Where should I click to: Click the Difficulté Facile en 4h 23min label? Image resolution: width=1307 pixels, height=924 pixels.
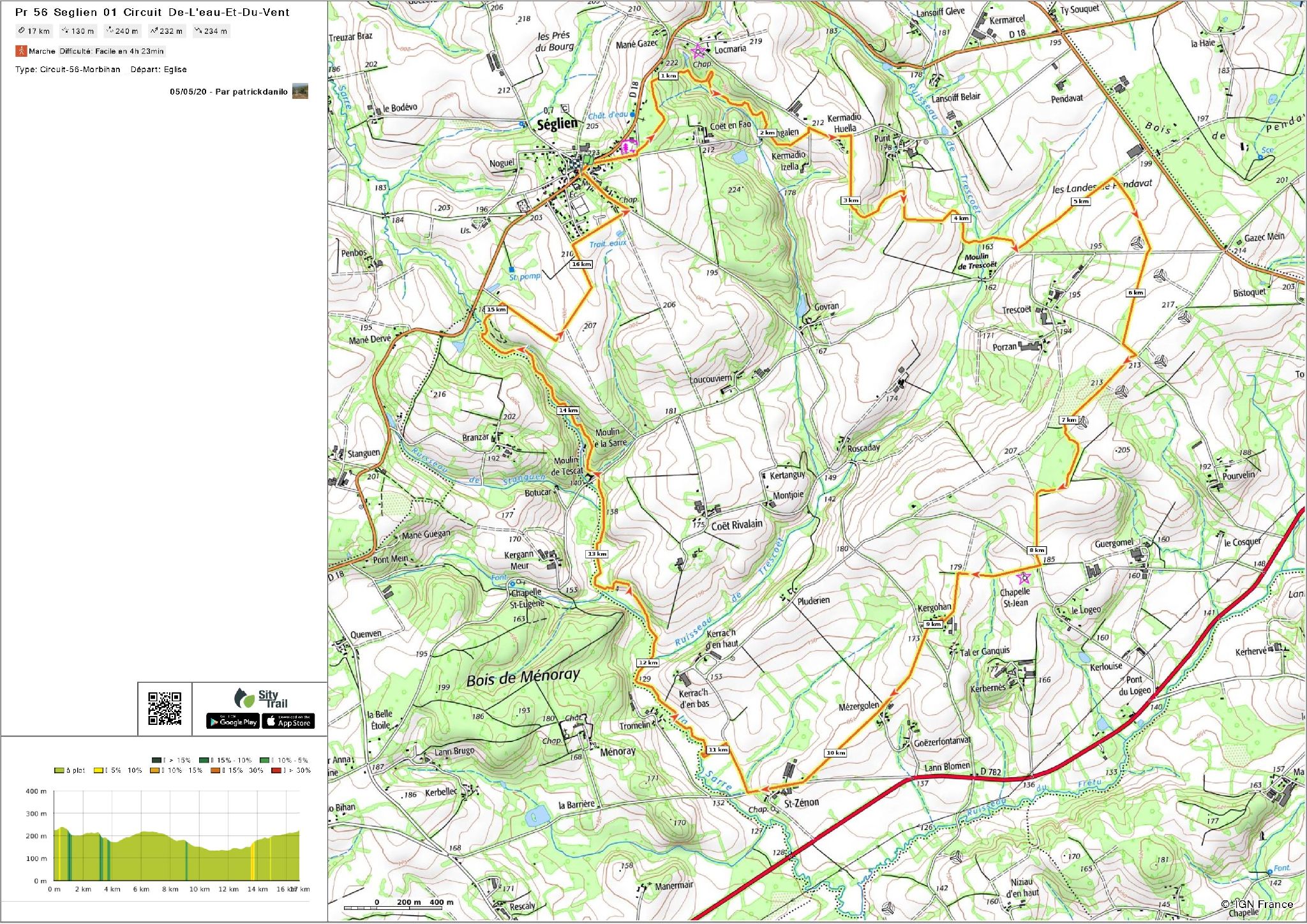coord(112,51)
